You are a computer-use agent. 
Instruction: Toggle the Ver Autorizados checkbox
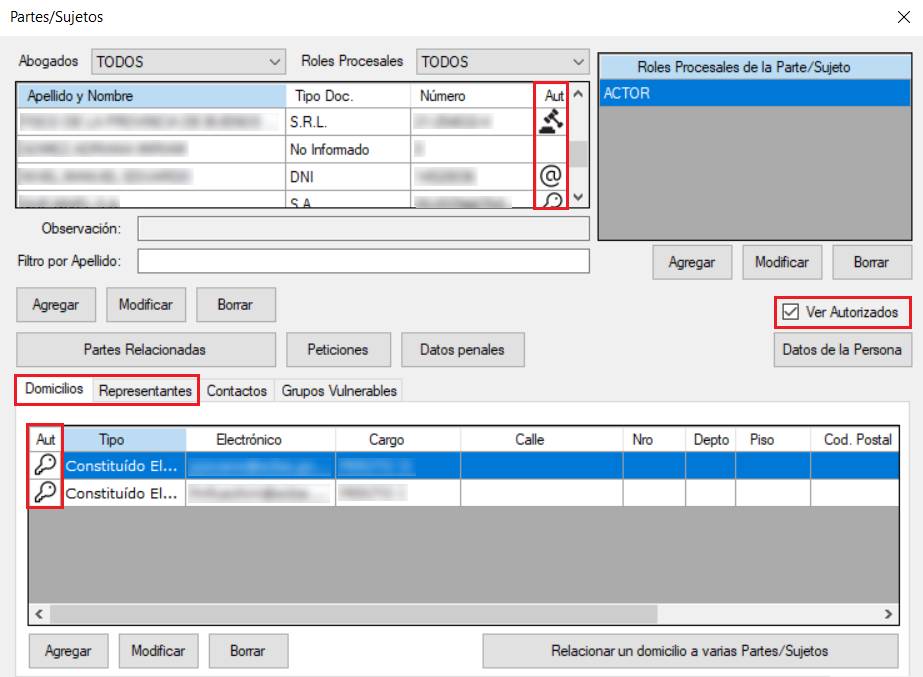[790, 313]
